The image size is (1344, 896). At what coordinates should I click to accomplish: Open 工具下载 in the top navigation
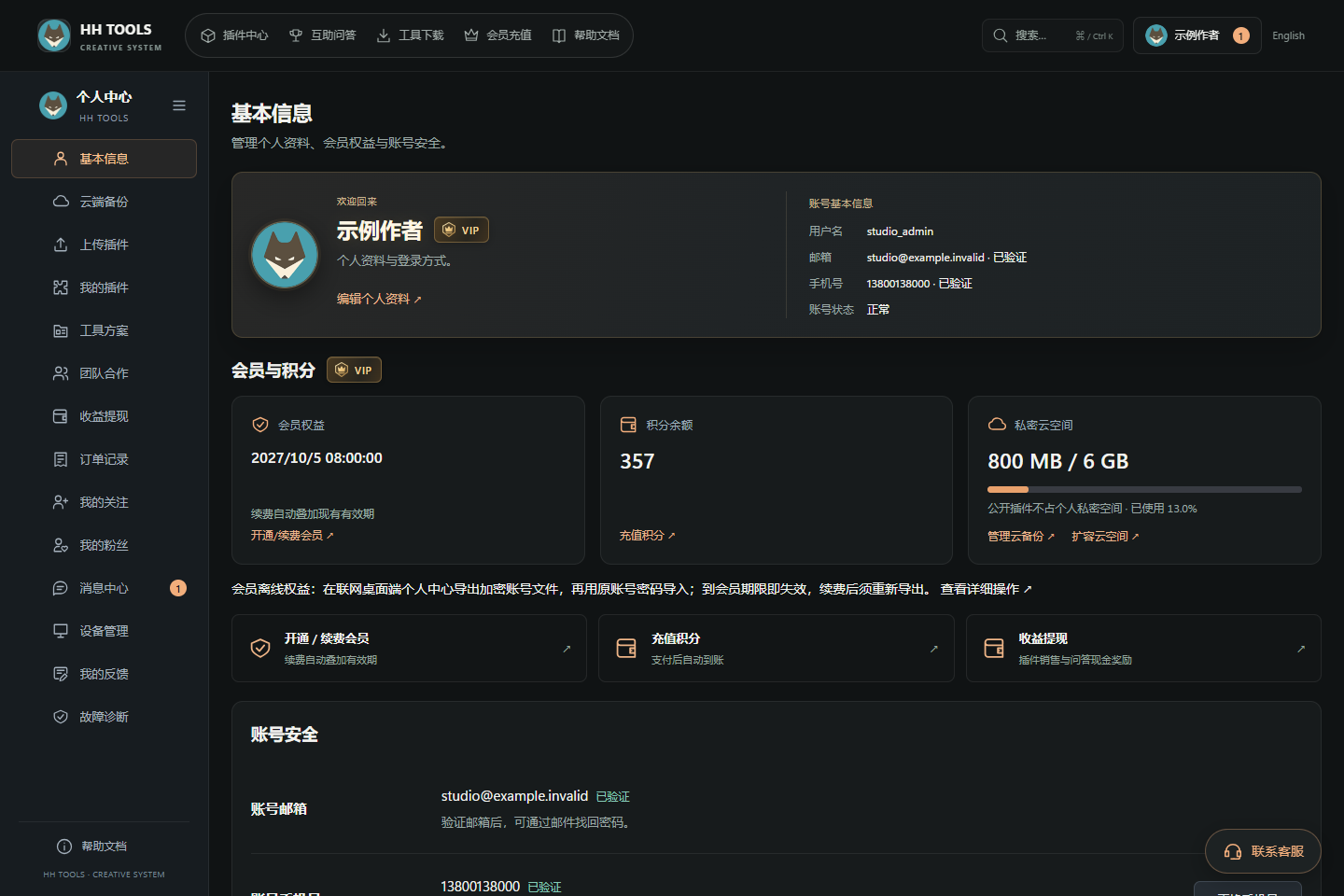[410, 35]
